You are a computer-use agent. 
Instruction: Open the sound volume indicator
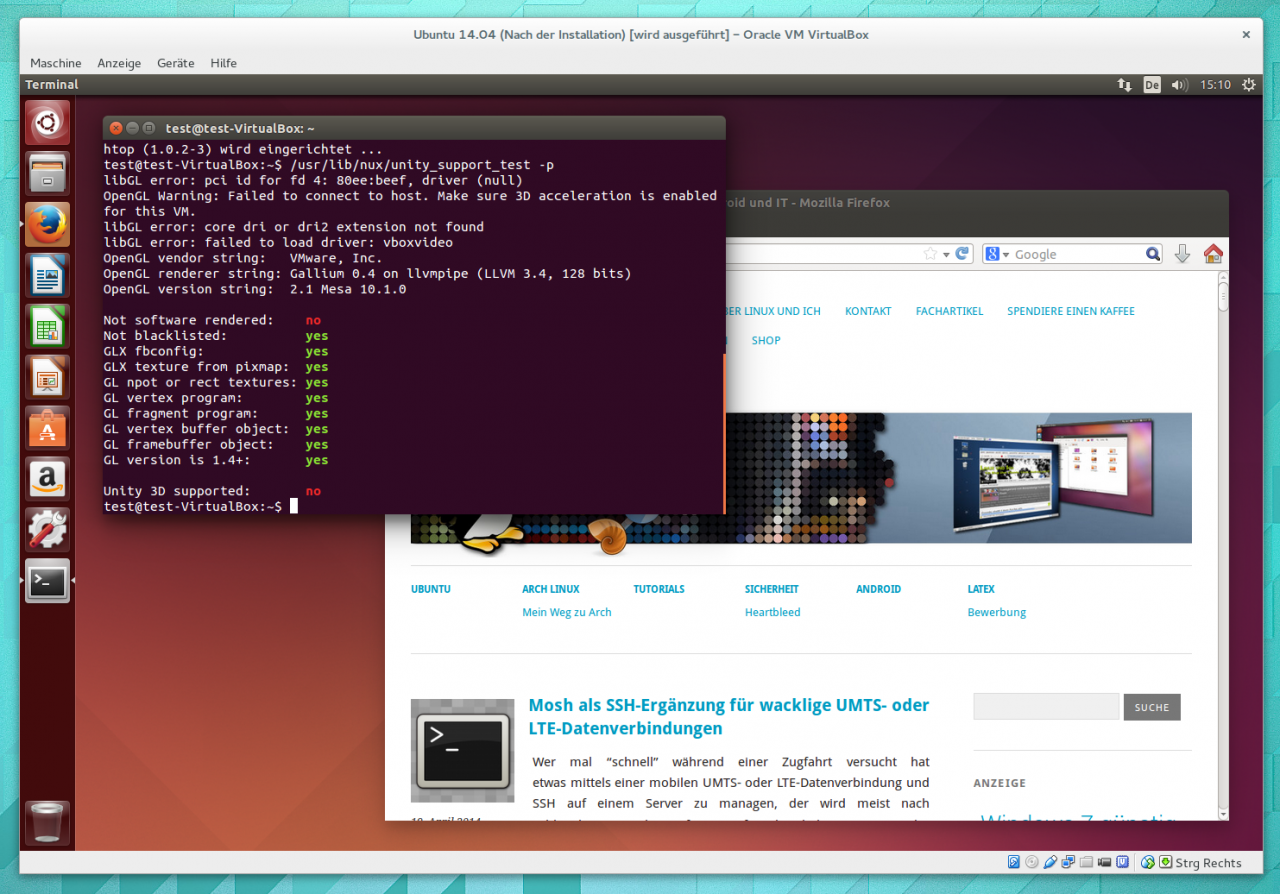pos(1179,85)
